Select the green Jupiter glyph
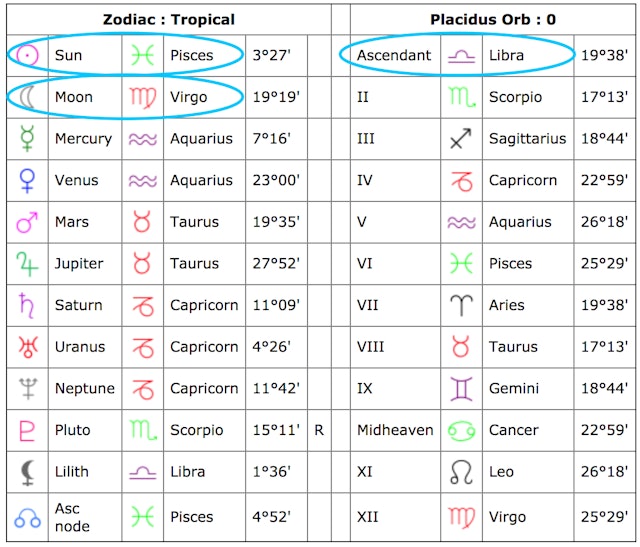Image resolution: width=640 pixels, height=547 pixels. coord(27,263)
